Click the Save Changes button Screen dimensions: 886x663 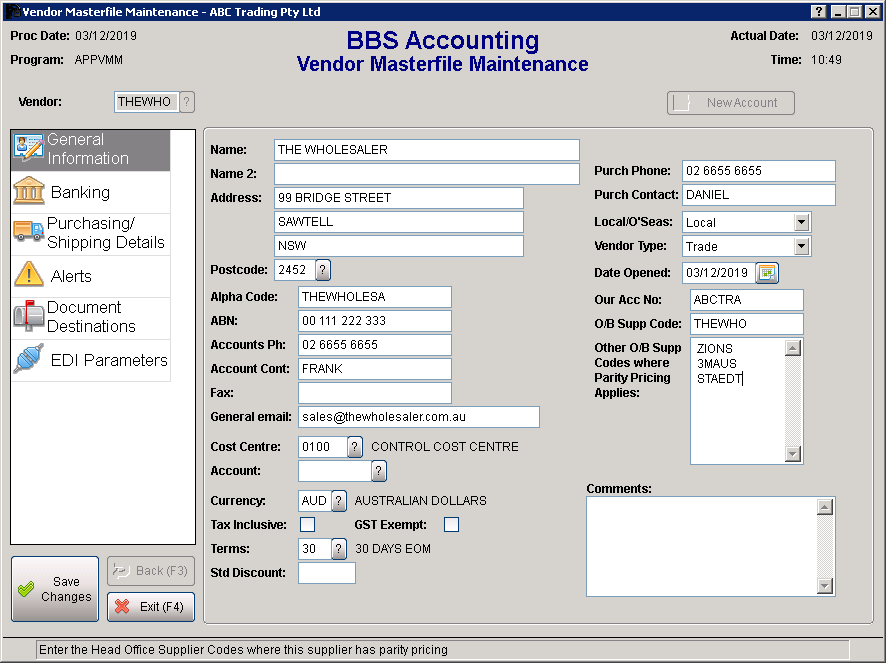tap(55, 589)
